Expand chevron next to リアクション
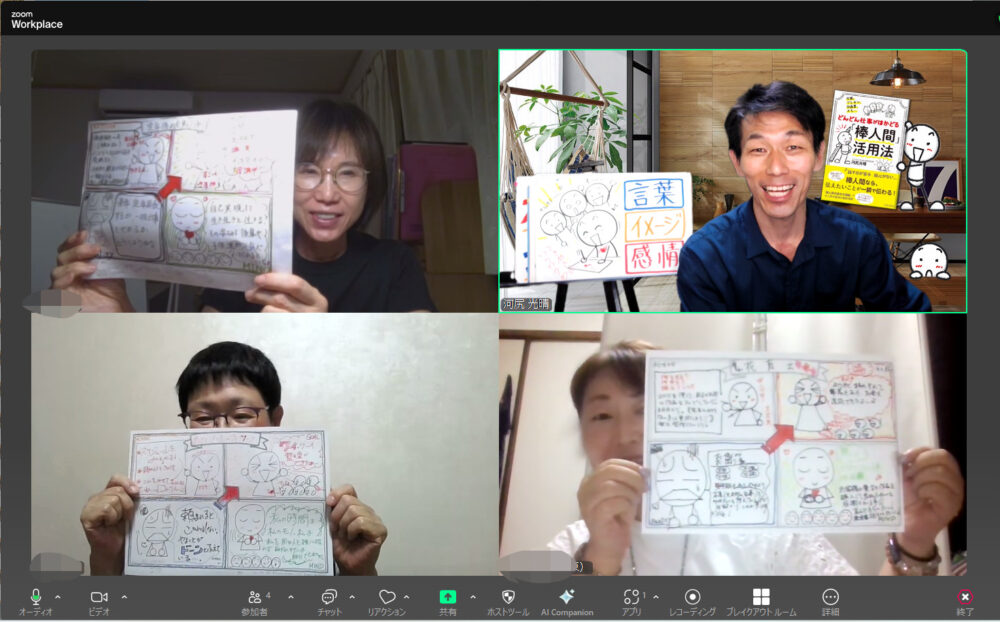This screenshot has width=1000, height=622. (x=407, y=597)
